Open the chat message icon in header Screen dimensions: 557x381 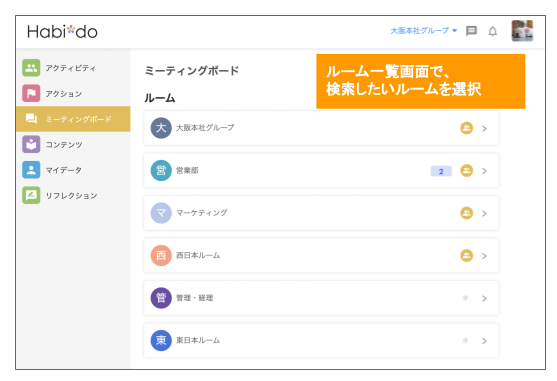coord(471,31)
